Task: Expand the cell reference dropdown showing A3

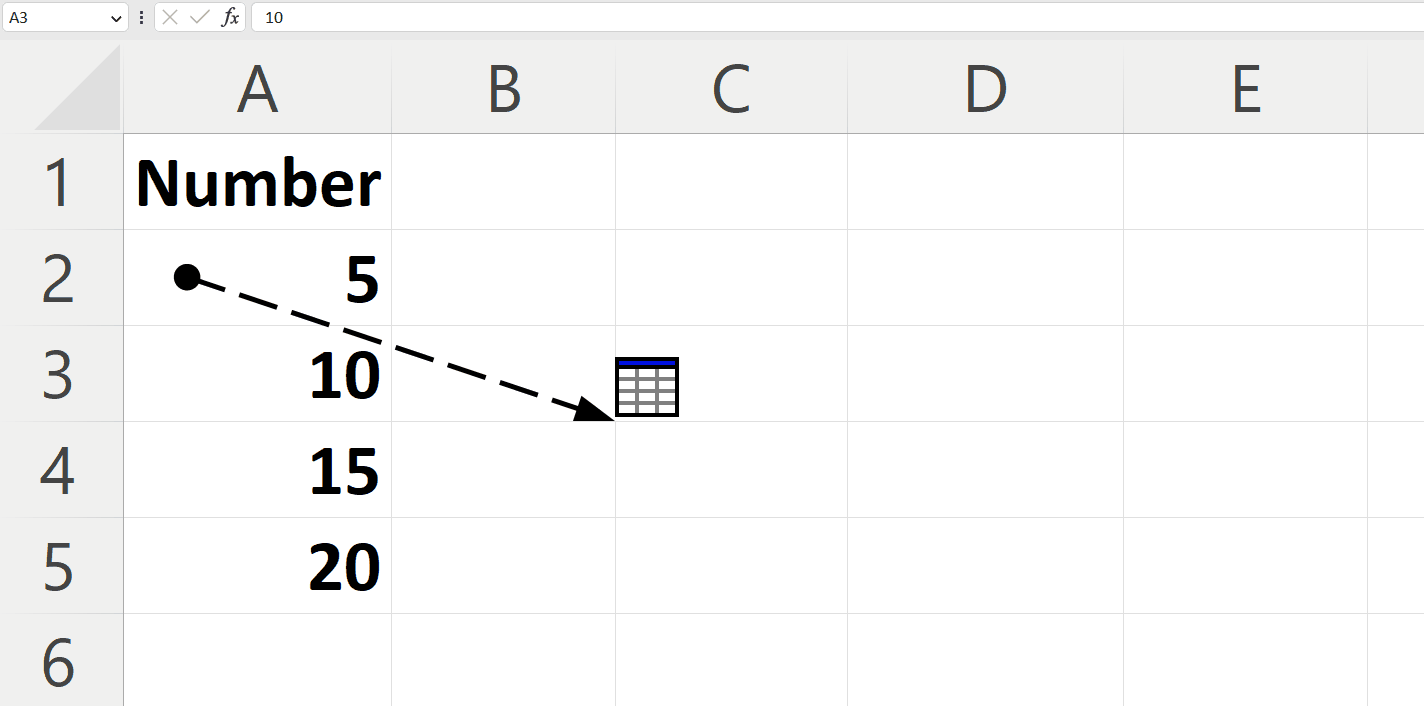Action: tap(116, 17)
